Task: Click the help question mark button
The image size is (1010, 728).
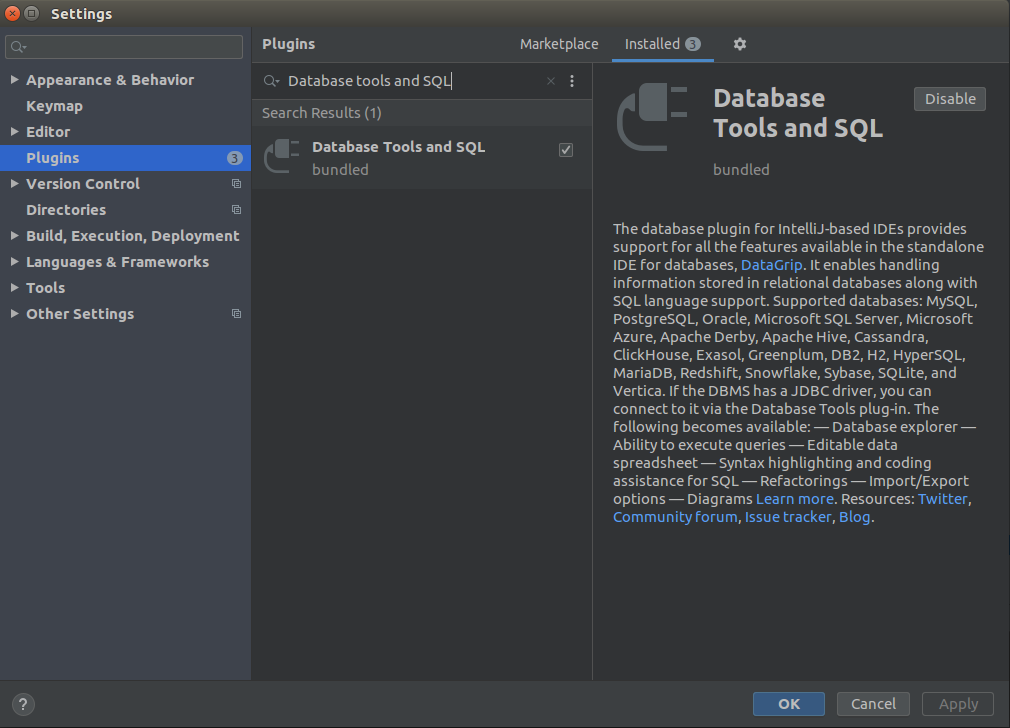Action: 24,704
